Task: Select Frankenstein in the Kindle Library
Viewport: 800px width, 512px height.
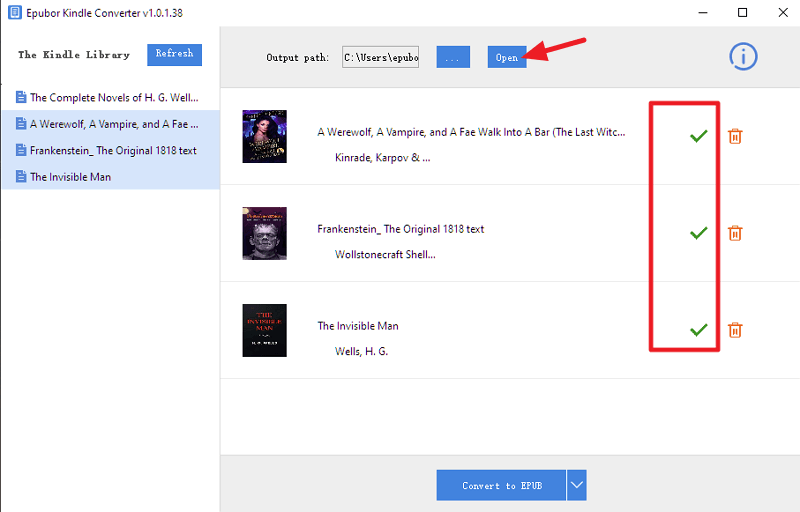Action: point(111,150)
